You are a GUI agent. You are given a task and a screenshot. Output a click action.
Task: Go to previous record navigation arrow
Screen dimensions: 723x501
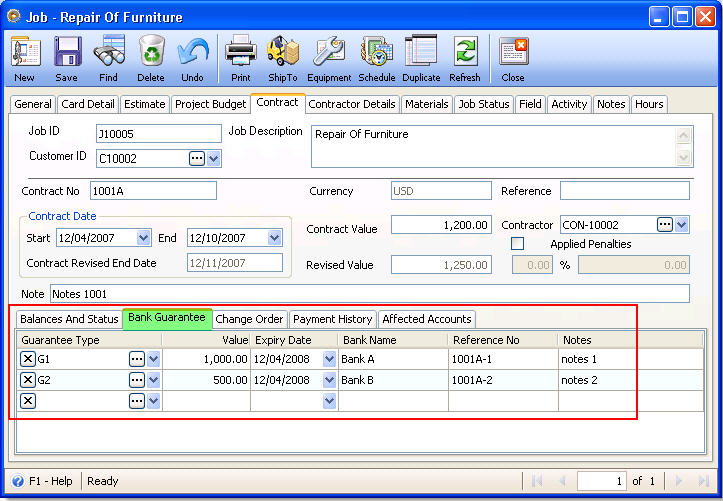(x=562, y=481)
